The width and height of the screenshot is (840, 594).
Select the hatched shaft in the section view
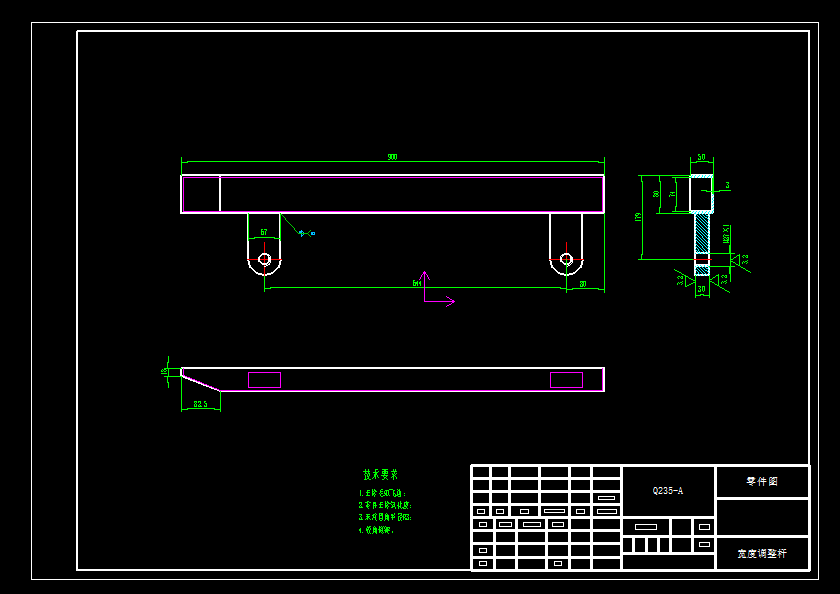[x=702, y=233]
